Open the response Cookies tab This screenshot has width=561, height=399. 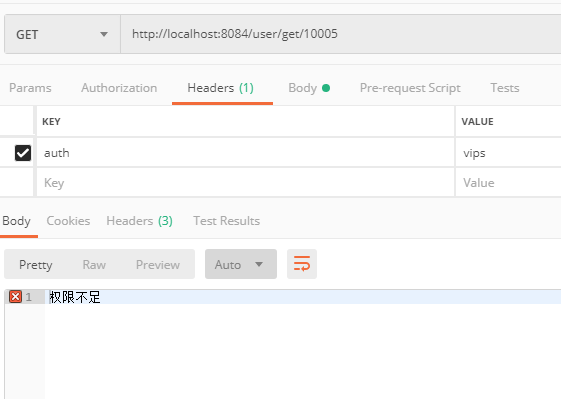click(x=68, y=221)
